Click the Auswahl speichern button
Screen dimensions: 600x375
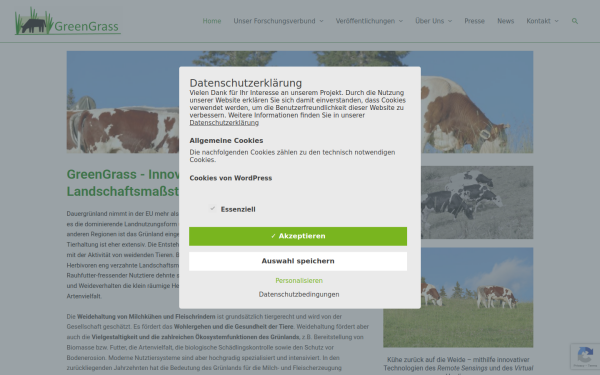pyautogui.click(x=298, y=261)
